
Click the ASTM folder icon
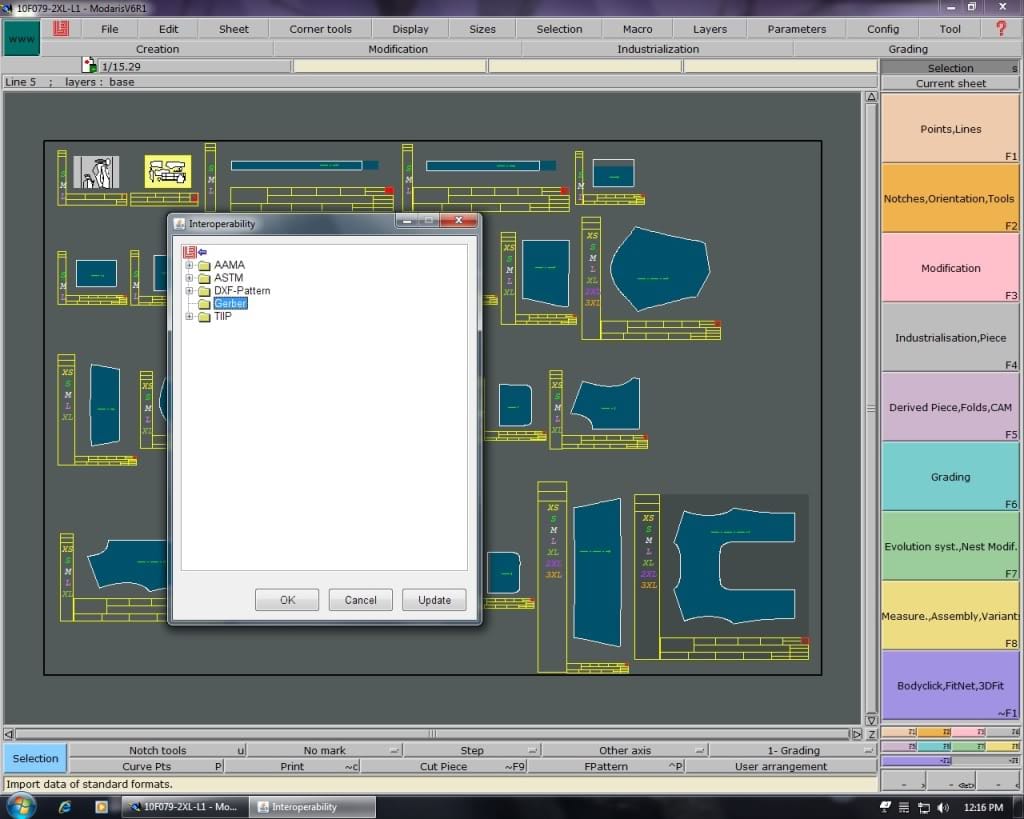coord(204,278)
